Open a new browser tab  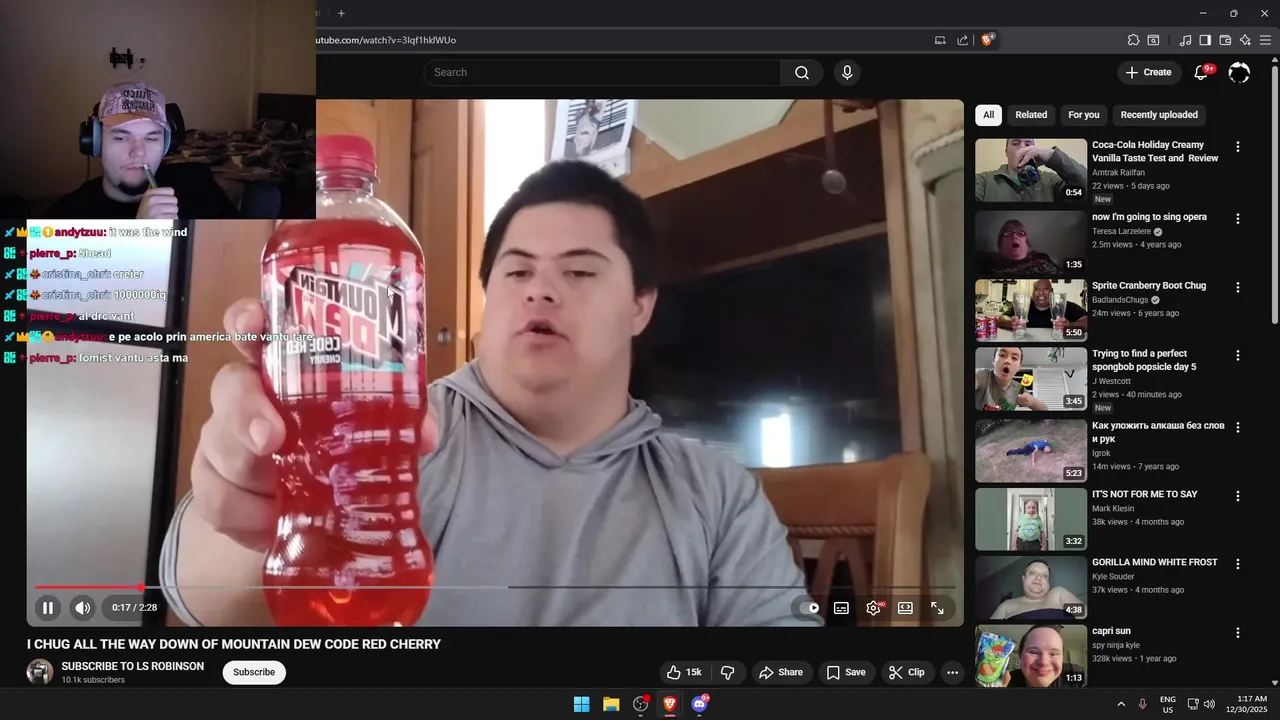click(x=341, y=13)
